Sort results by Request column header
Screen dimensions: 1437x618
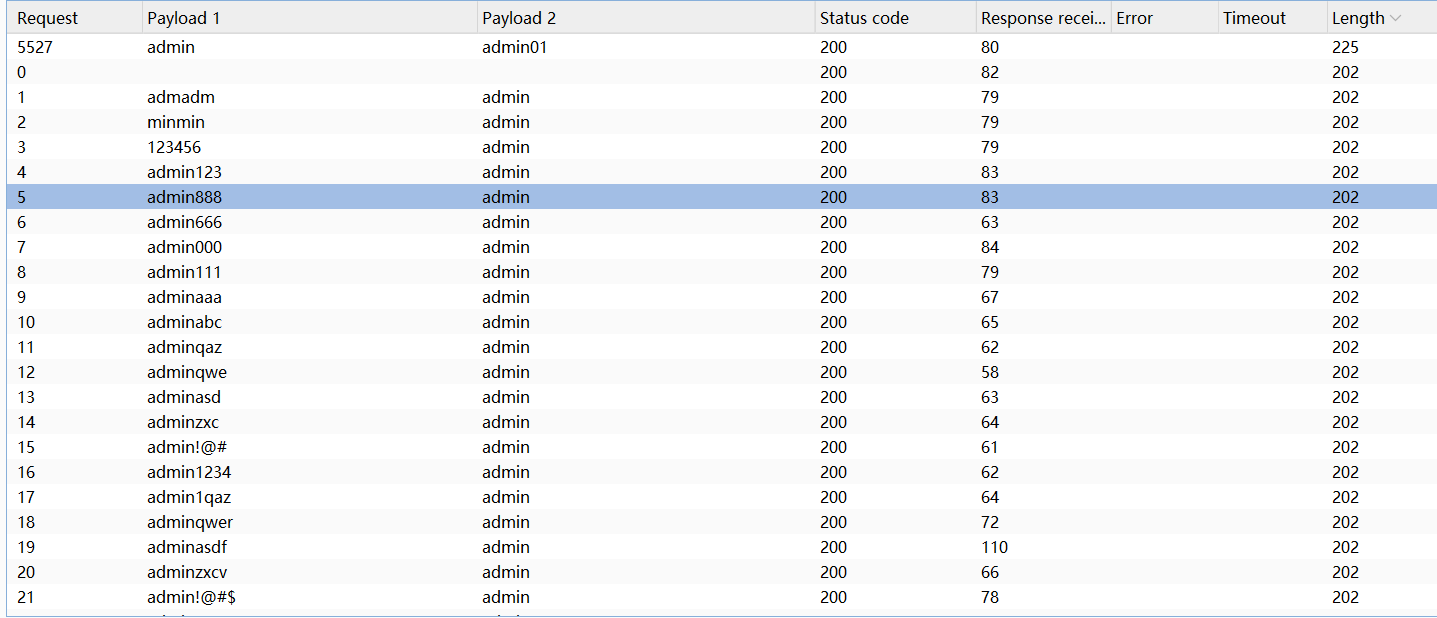[x=47, y=18]
